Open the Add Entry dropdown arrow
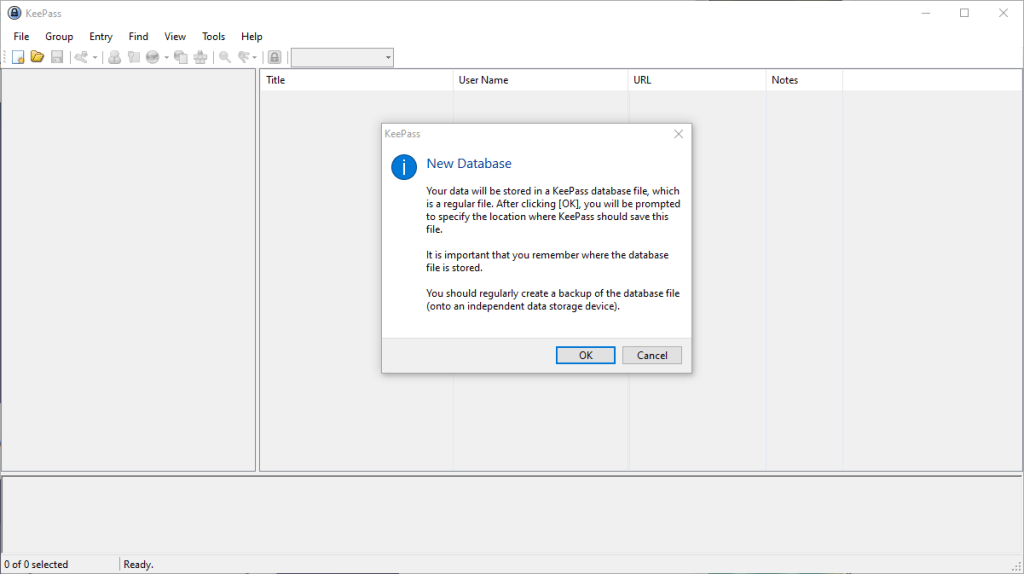This screenshot has height=574, width=1024. pos(95,57)
